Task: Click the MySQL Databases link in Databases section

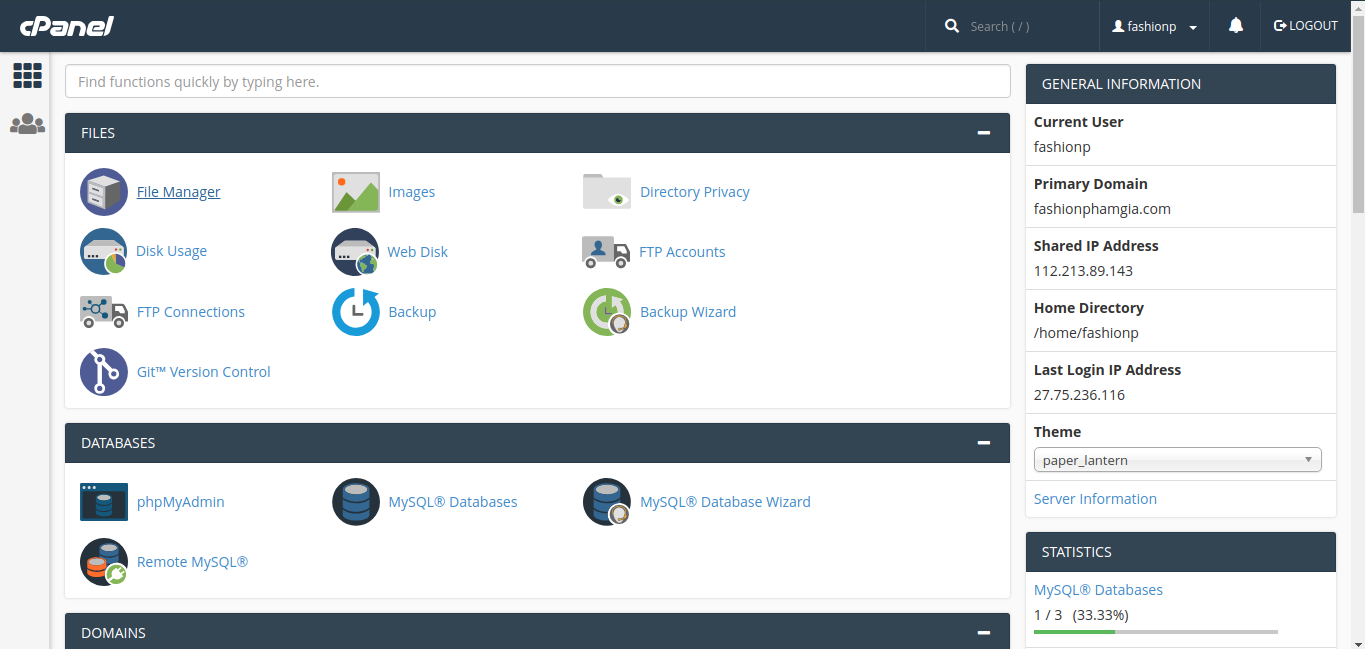Action: [453, 502]
